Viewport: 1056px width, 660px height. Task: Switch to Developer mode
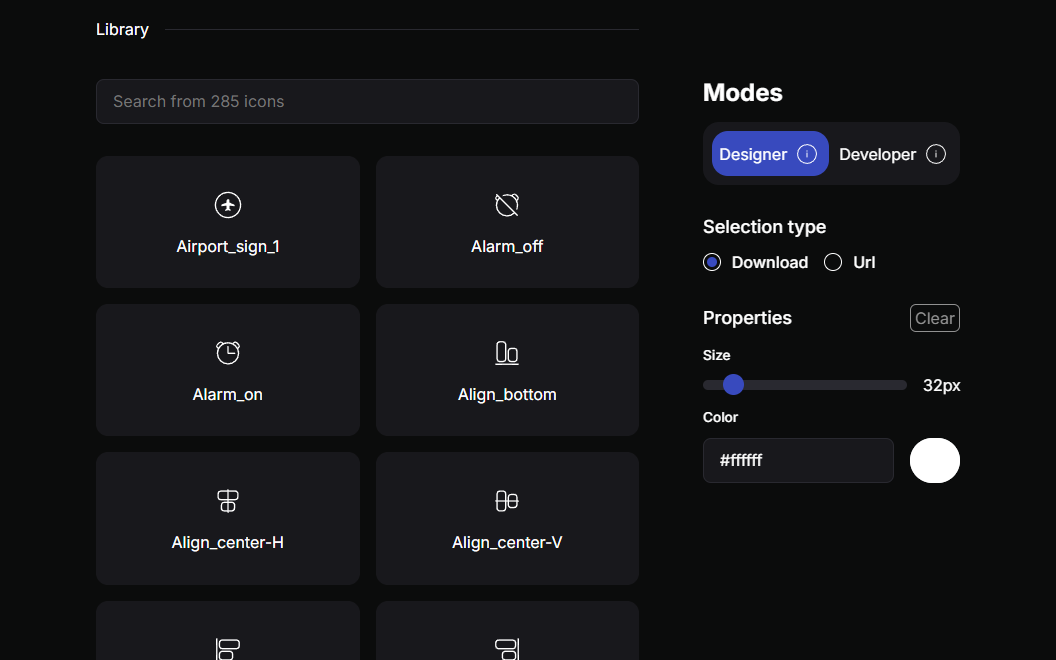coord(877,154)
